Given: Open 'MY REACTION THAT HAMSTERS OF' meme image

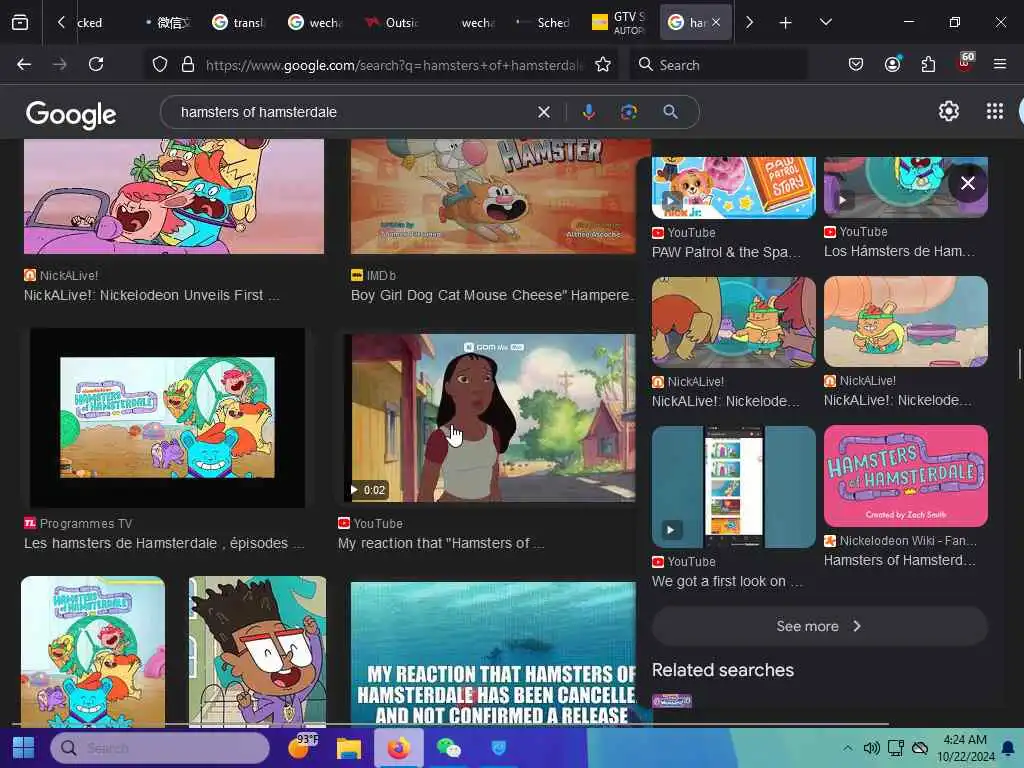Looking at the screenshot, I should [493, 654].
